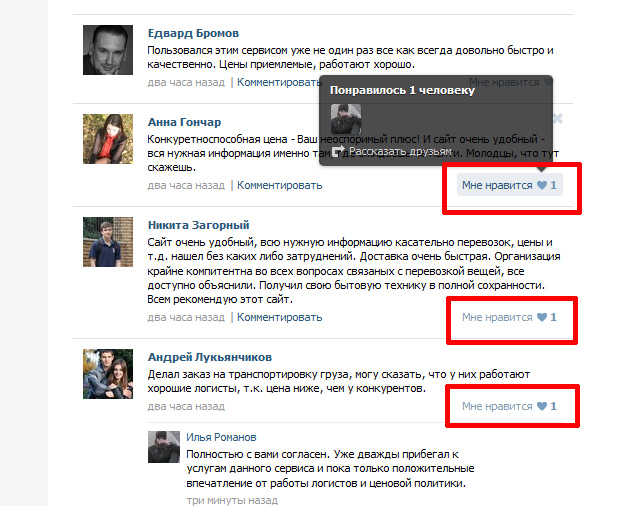Click 'Комментировать' under Анна Гончар's comment
Image resolution: width=628 pixels, height=506 pixels.
tap(280, 185)
